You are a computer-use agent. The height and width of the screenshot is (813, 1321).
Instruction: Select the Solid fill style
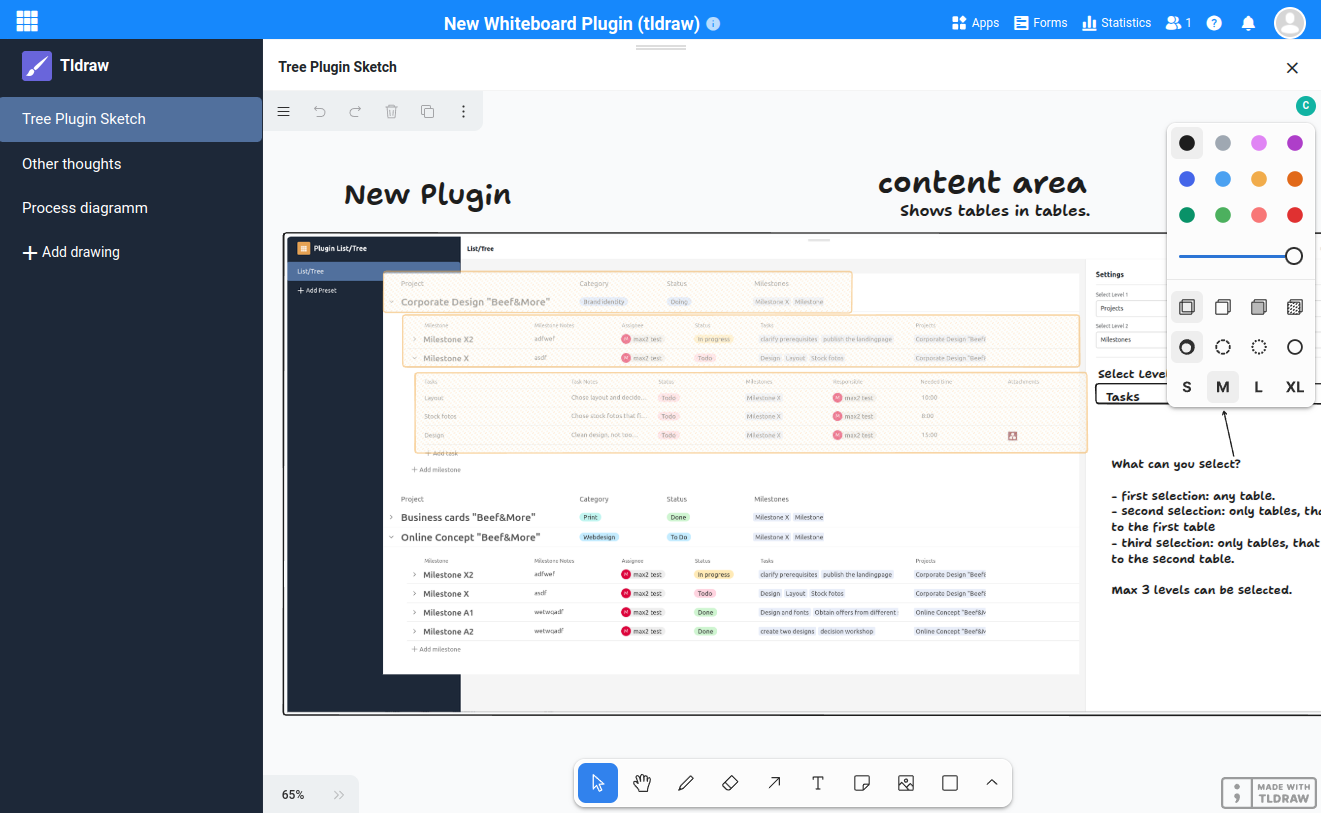tap(1259, 307)
